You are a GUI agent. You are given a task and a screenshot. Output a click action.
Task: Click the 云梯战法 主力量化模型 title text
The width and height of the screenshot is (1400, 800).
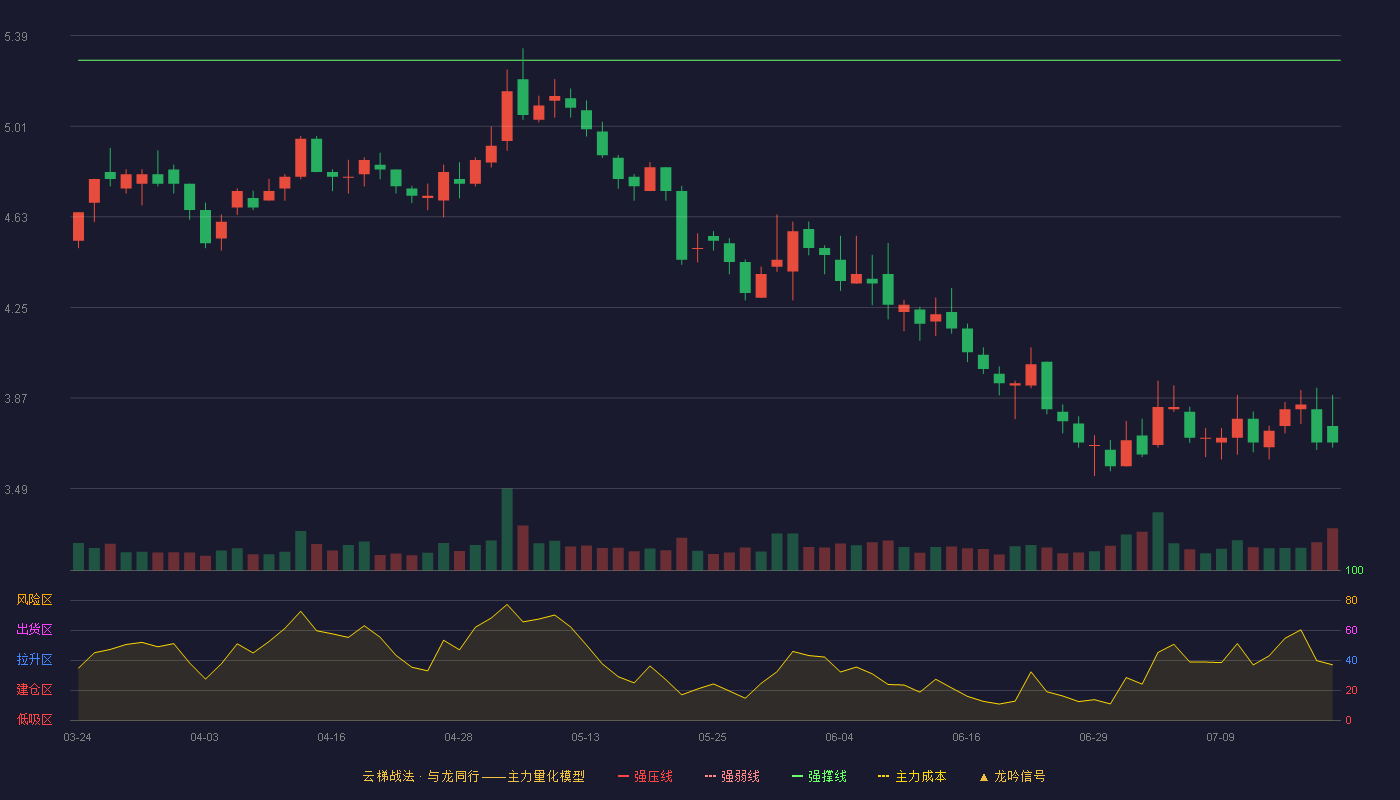pos(473,776)
